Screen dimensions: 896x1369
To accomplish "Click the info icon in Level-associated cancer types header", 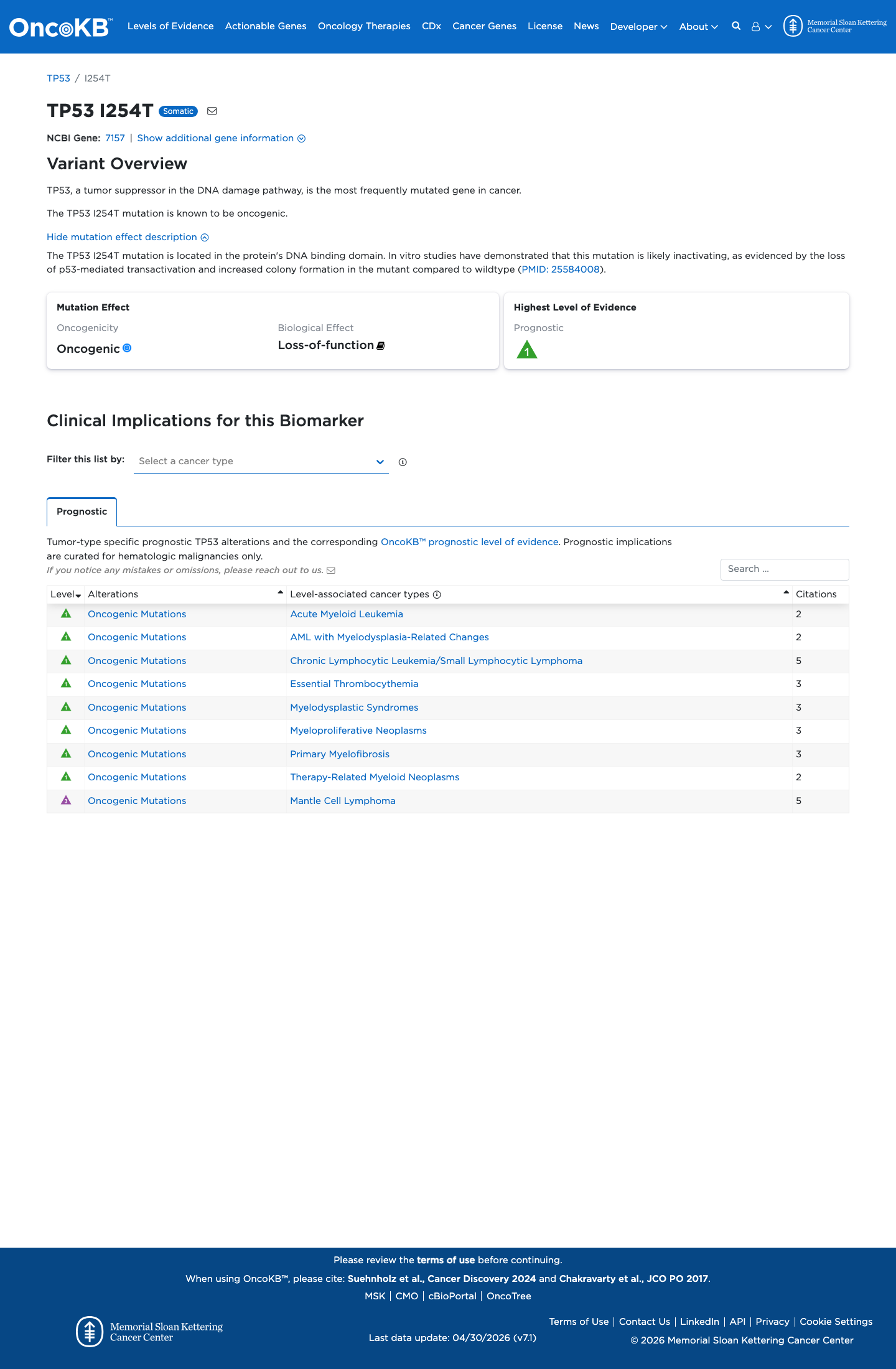I will (437, 594).
